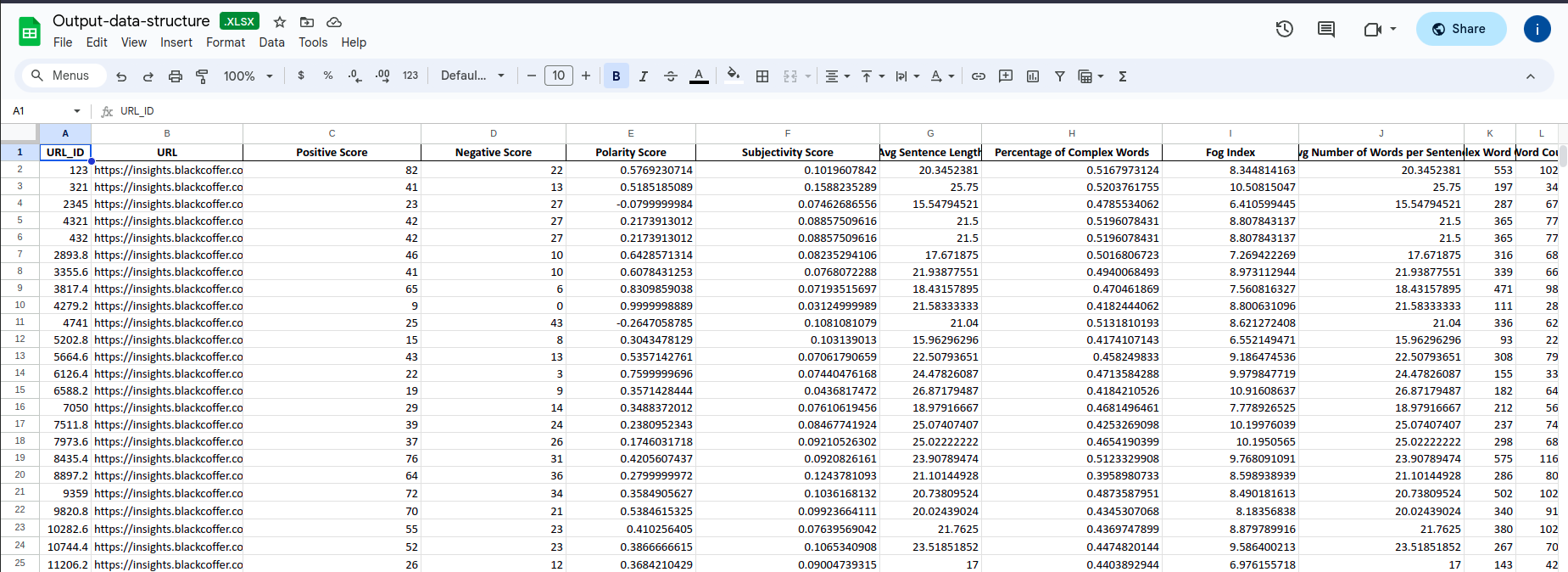Open version history clock icon
The image size is (1568, 572).
[1284, 29]
